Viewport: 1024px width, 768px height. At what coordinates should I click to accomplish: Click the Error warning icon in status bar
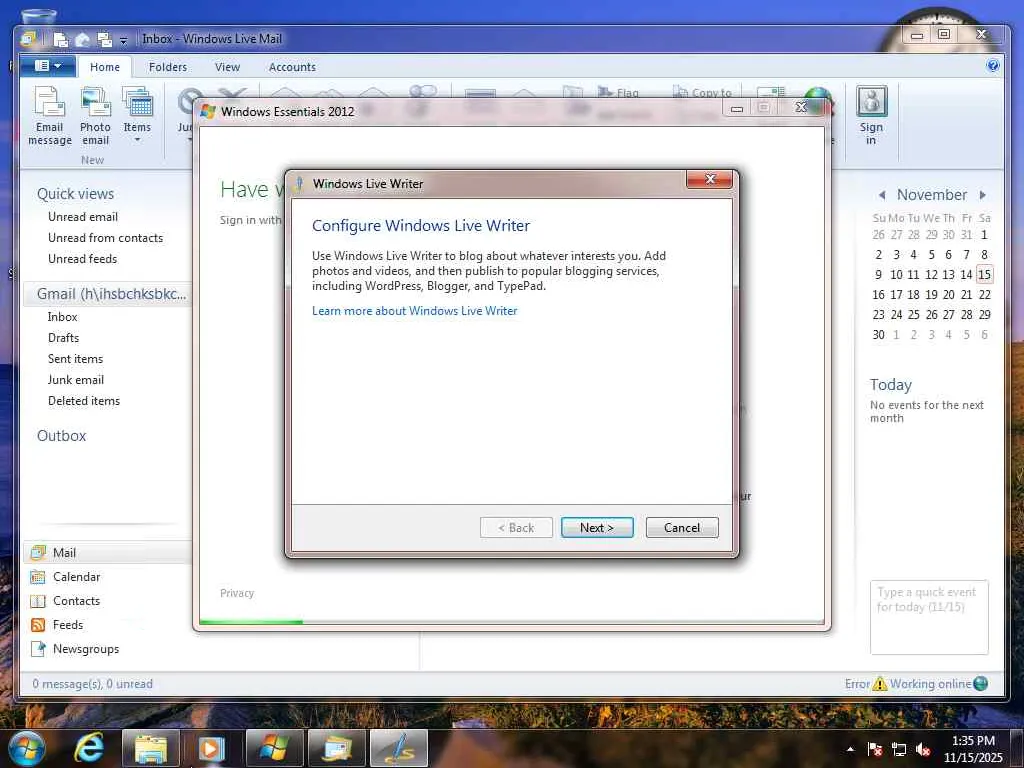point(879,684)
